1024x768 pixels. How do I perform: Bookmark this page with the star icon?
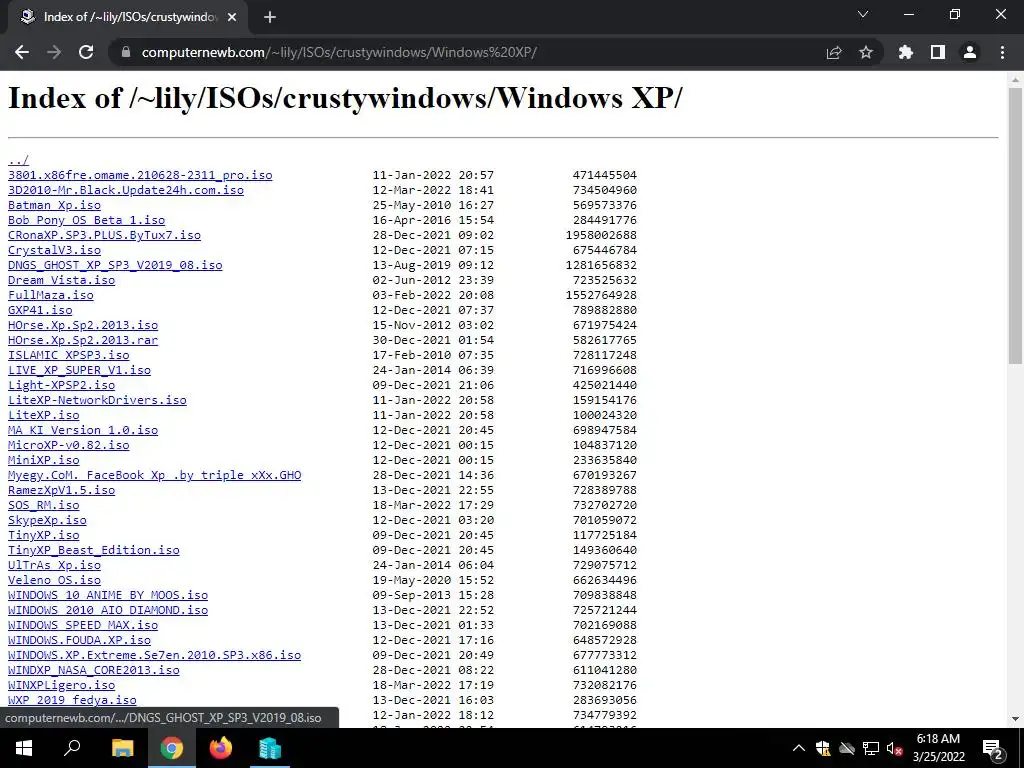point(866,52)
